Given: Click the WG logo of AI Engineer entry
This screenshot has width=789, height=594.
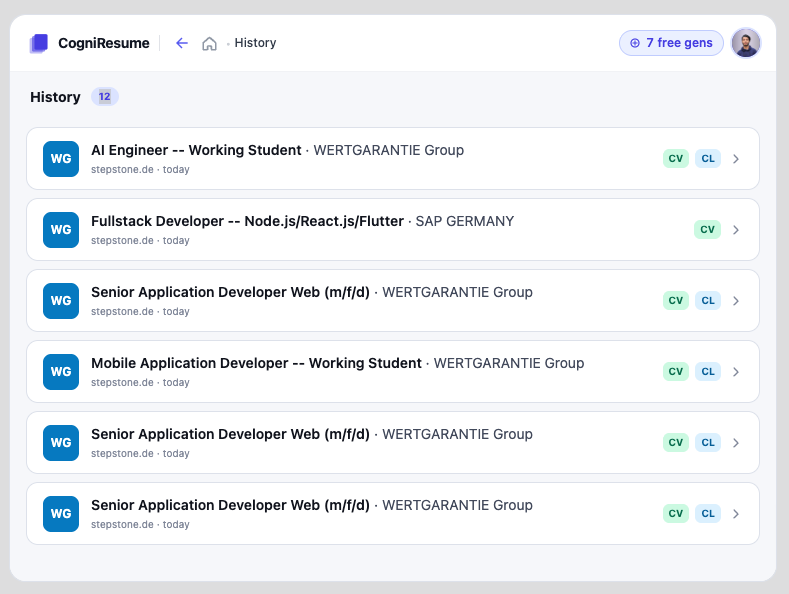Looking at the screenshot, I should coord(61,159).
